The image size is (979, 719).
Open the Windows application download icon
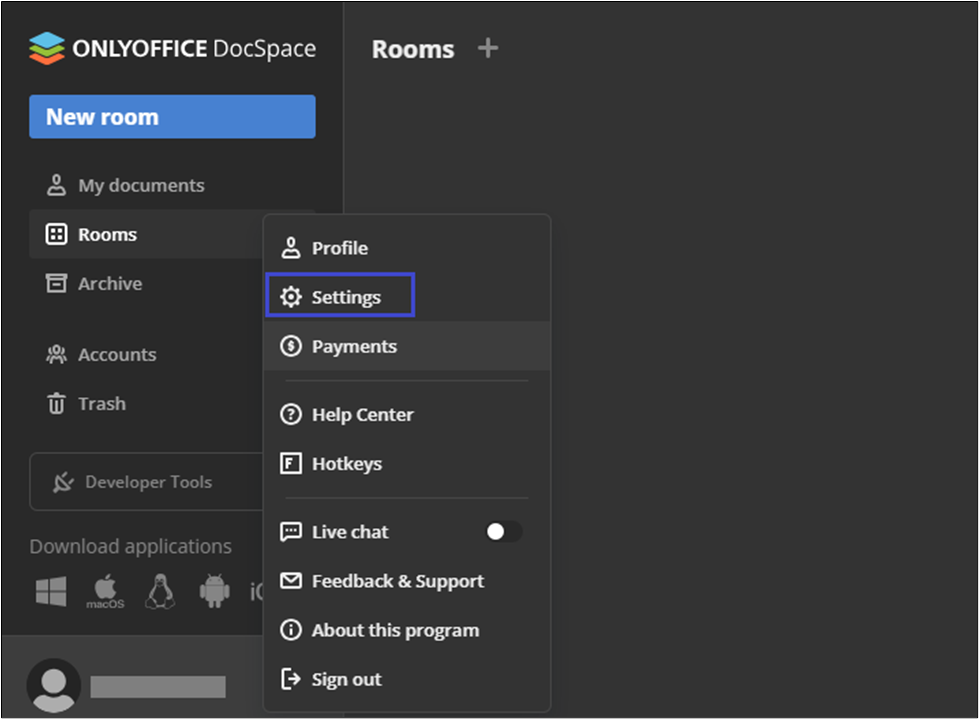click(51, 591)
